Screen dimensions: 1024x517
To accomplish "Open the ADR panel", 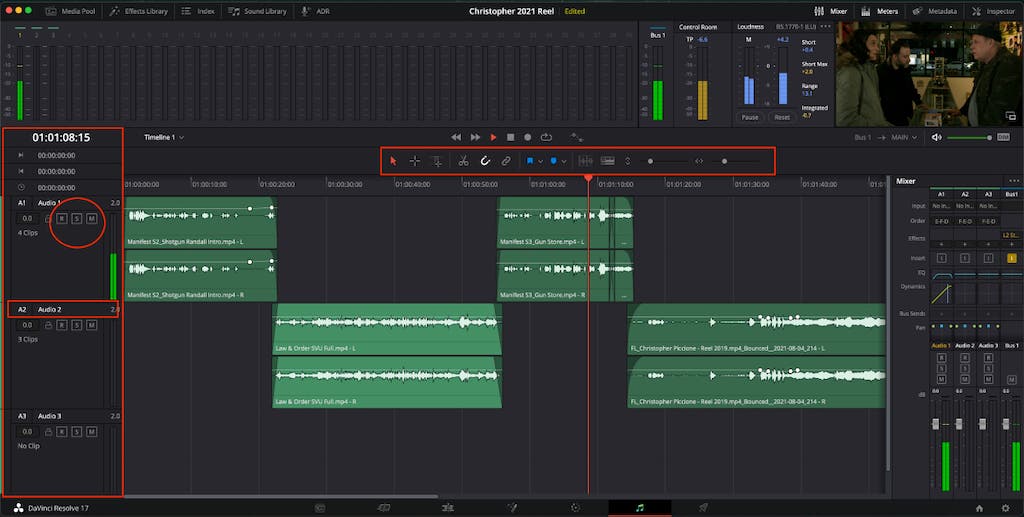I will (x=315, y=11).
